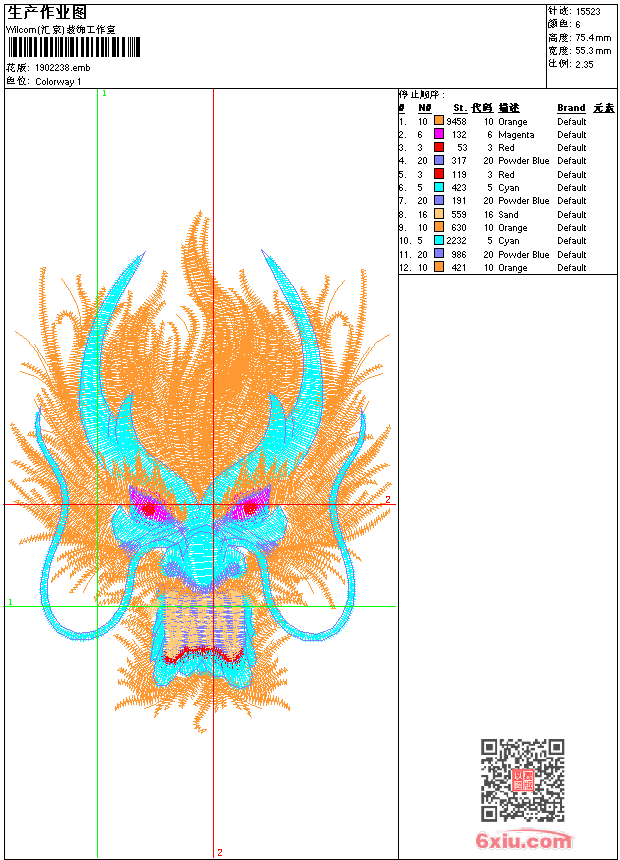The height and width of the screenshot is (860, 620).
Task: Select the Red swatch beside 53 stitches
Action: [x=439, y=148]
